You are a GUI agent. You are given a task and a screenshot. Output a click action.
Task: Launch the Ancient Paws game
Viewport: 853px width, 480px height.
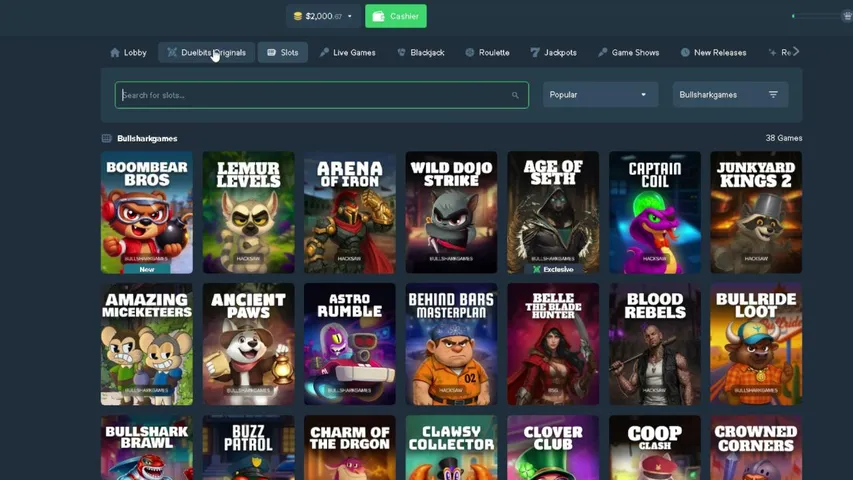click(x=249, y=344)
